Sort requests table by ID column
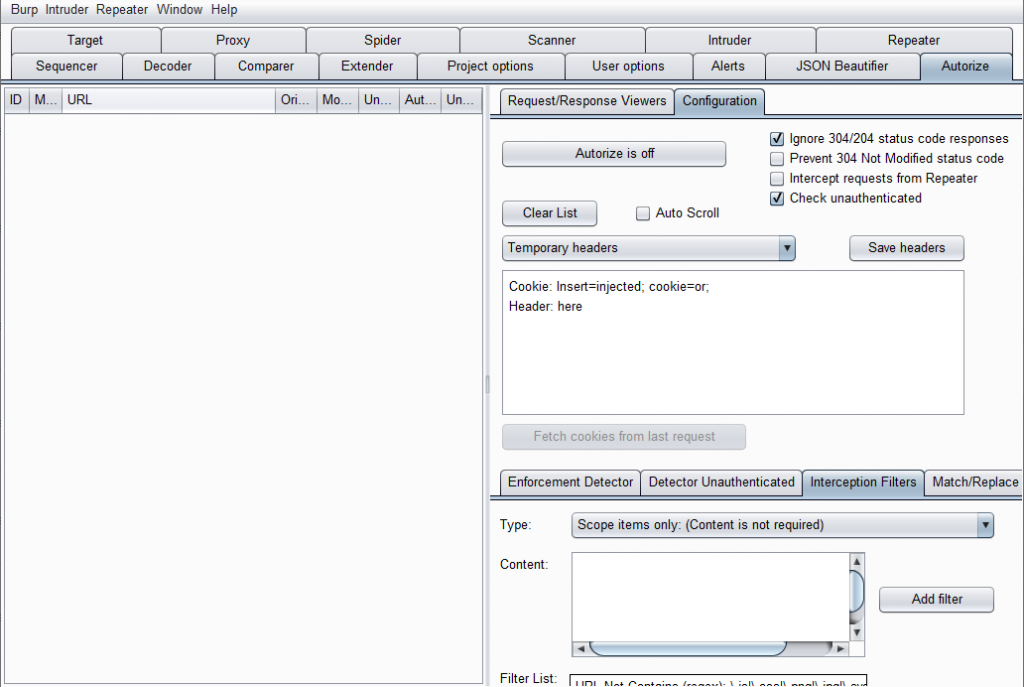The image size is (1024, 687). pyautogui.click(x=16, y=101)
